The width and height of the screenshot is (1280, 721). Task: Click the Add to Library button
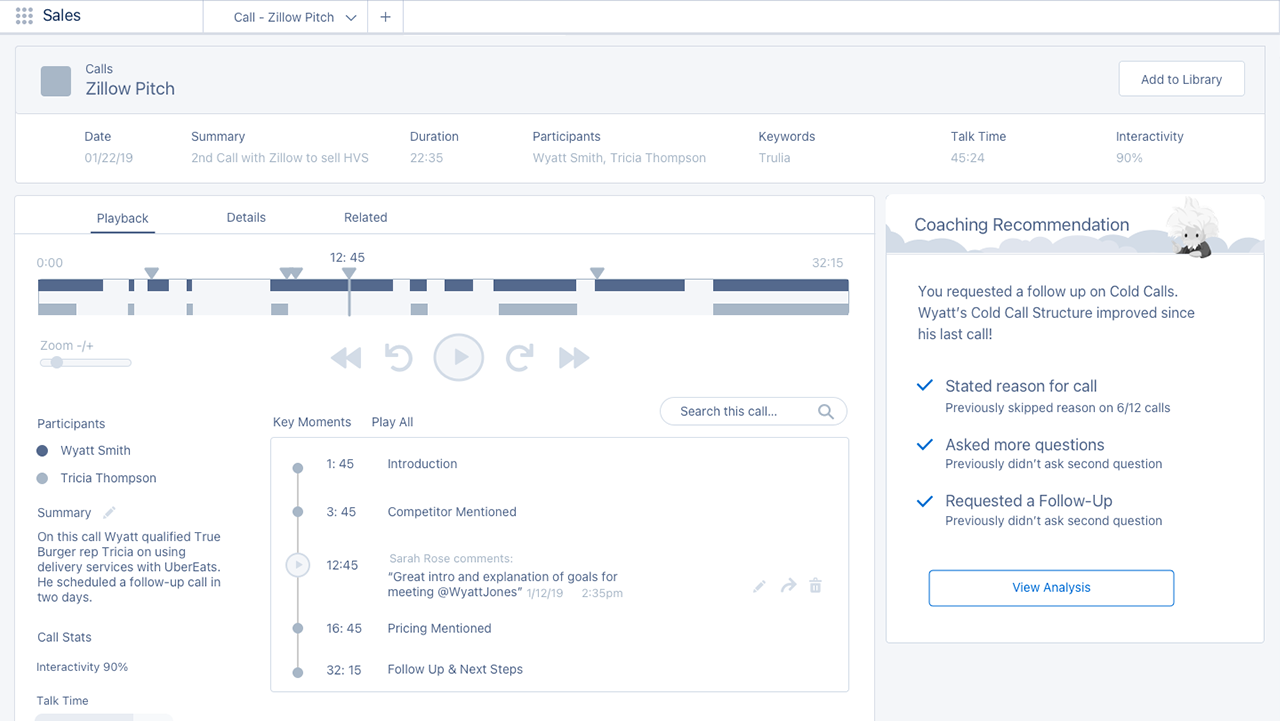point(1181,80)
